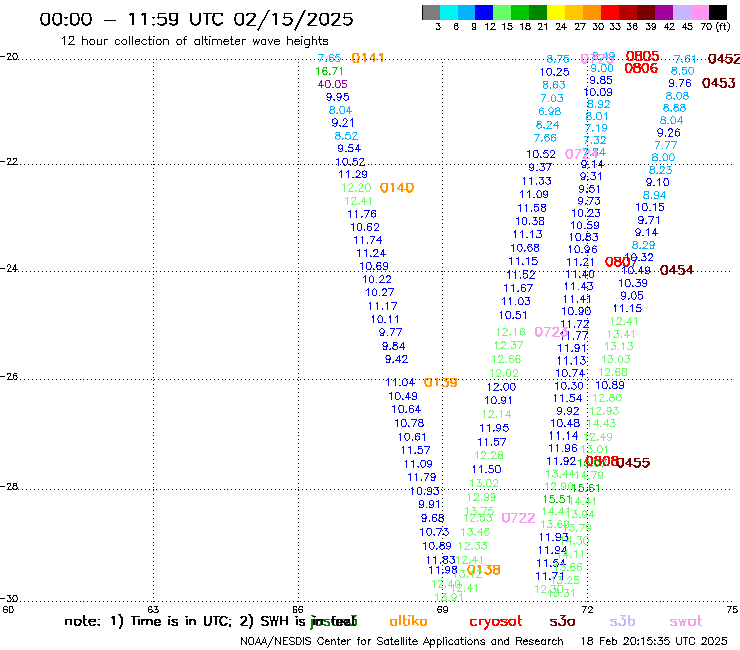Click the cyan 6 ft legend swatch
740x650 pixels.
tap(448, 12)
